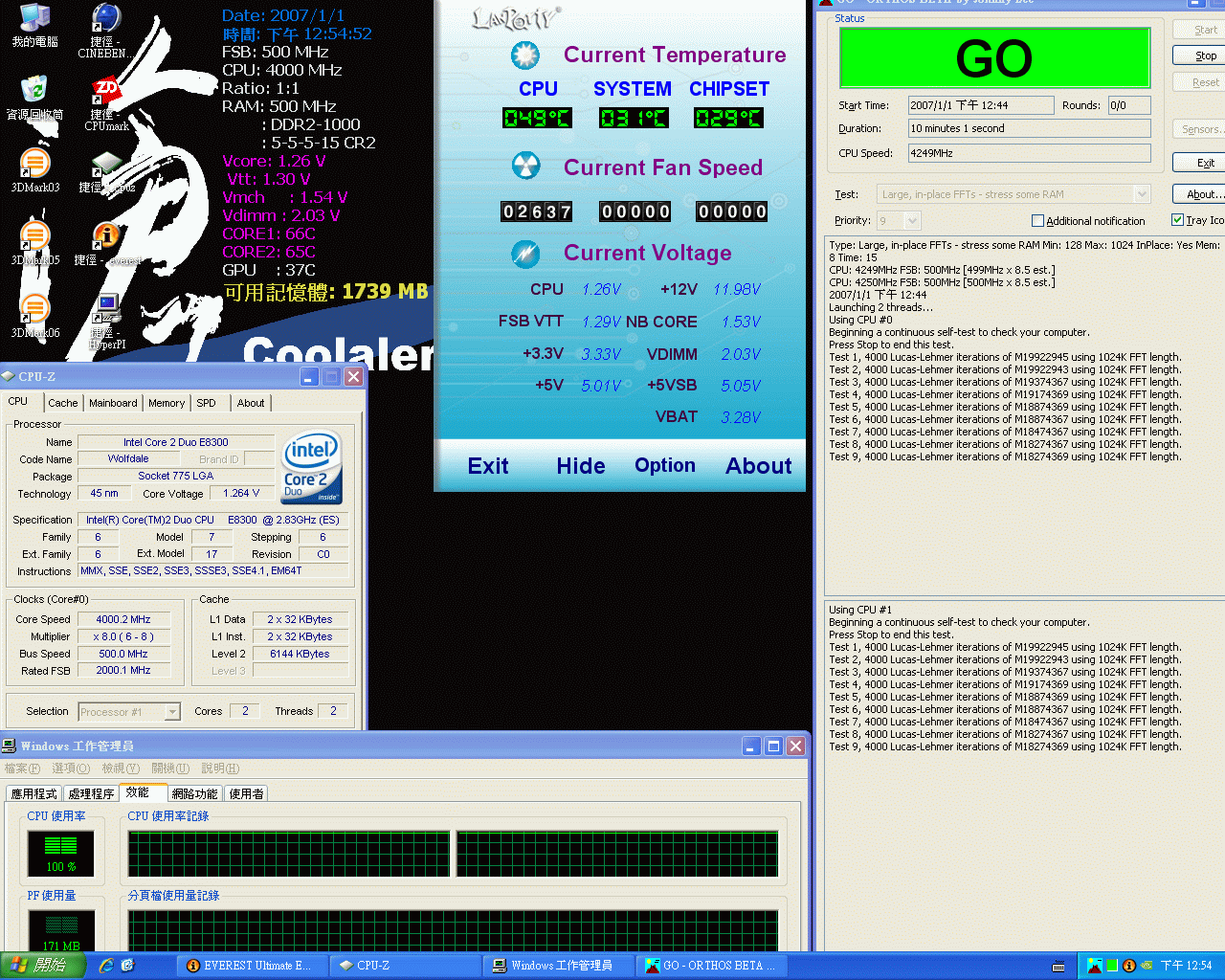This screenshot has width=1225, height=980.
Task: Click the green square tray icon
Action: (1112, 966)
